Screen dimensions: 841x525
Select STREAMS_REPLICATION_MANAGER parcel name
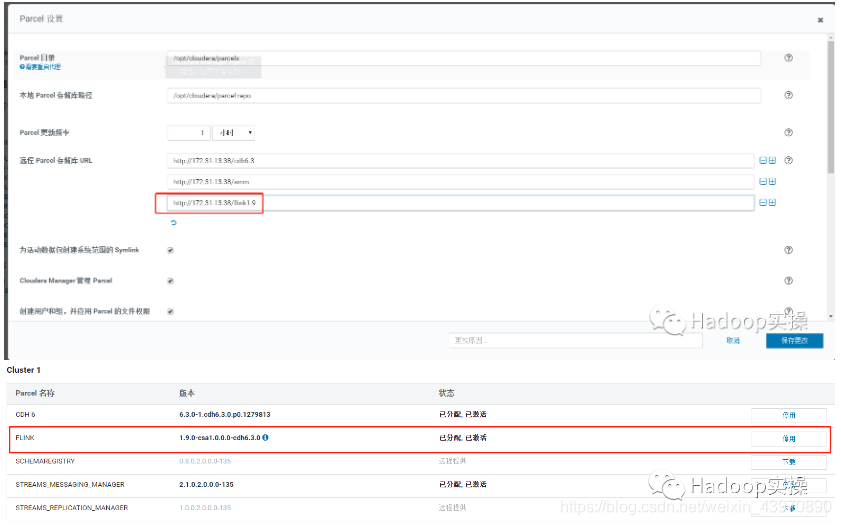71,507
